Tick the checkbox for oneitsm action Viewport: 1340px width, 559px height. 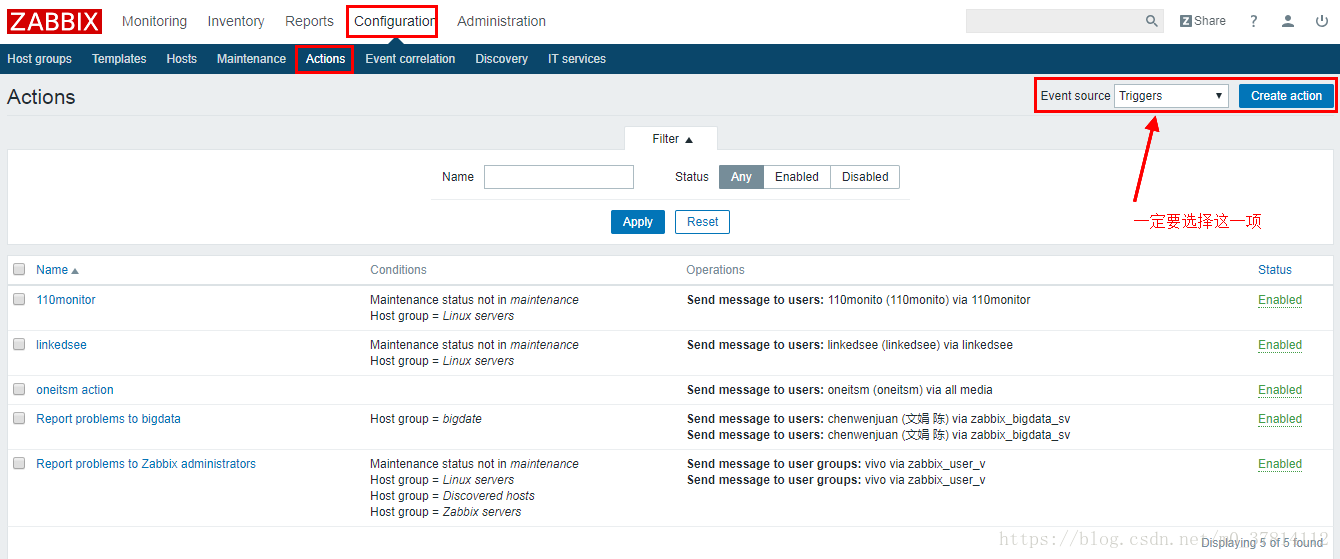pos(19,389)
